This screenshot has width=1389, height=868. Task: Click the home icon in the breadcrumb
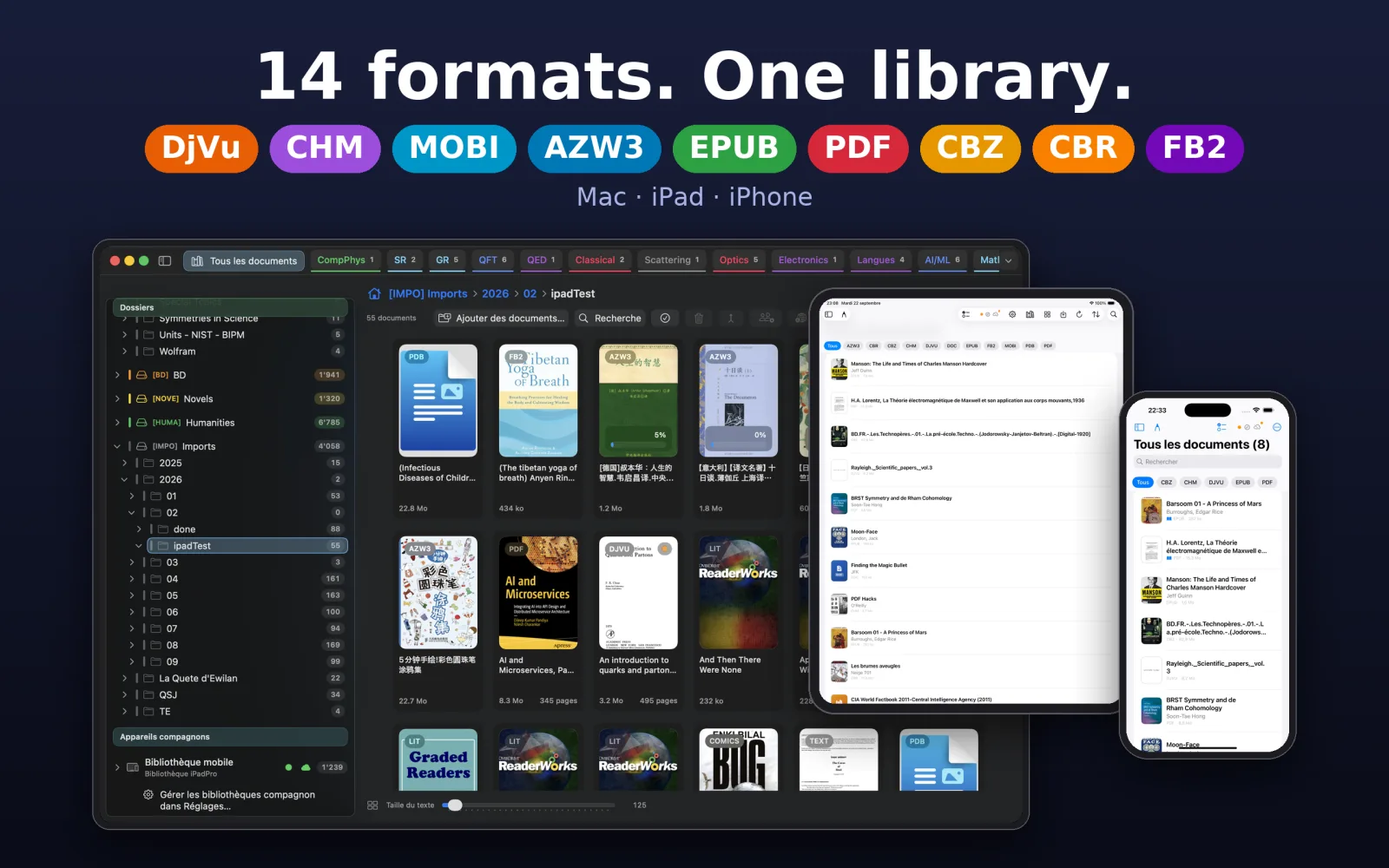pyautogui.click(x=374, y=293)
